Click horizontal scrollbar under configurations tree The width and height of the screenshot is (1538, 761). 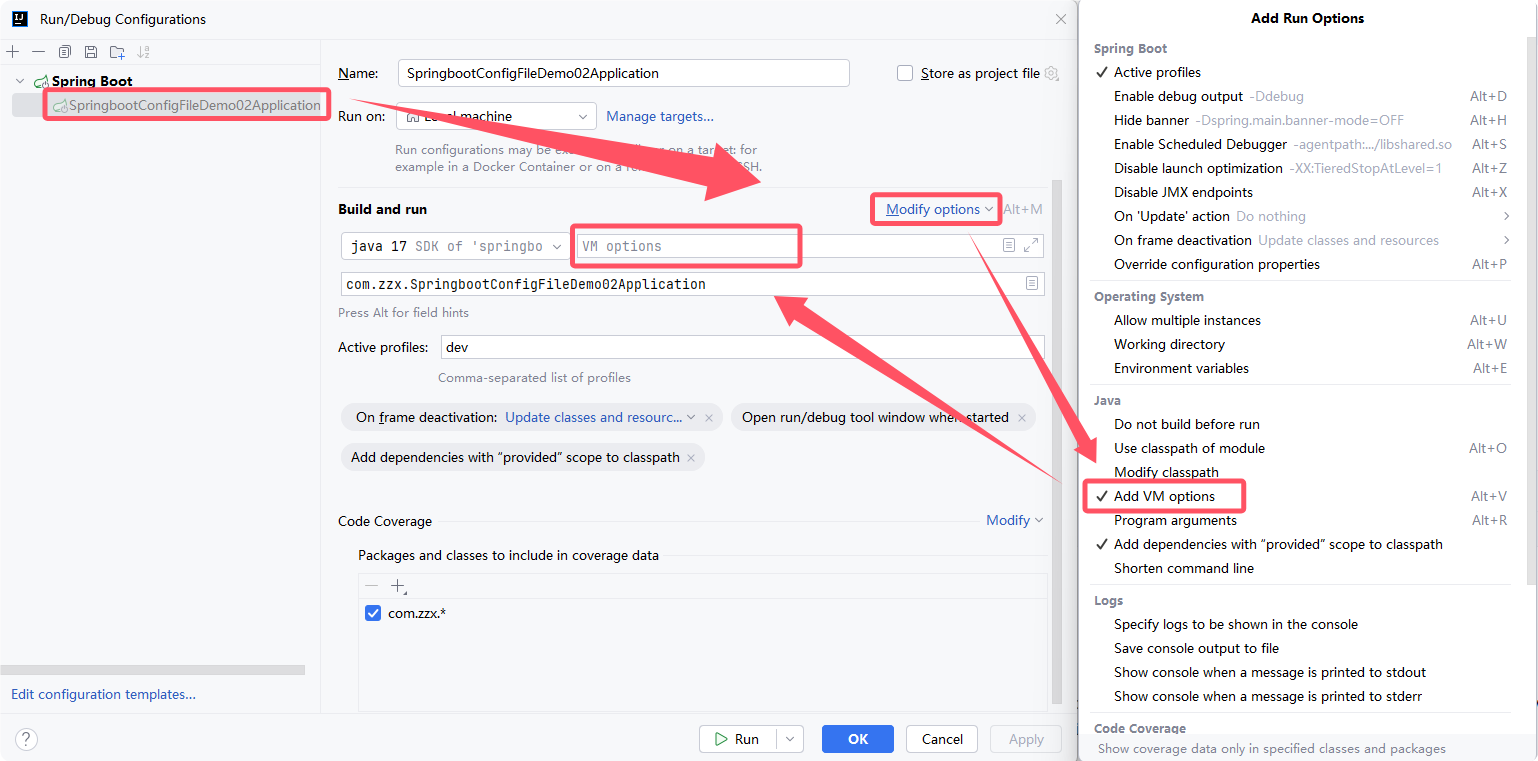[152, 670]
